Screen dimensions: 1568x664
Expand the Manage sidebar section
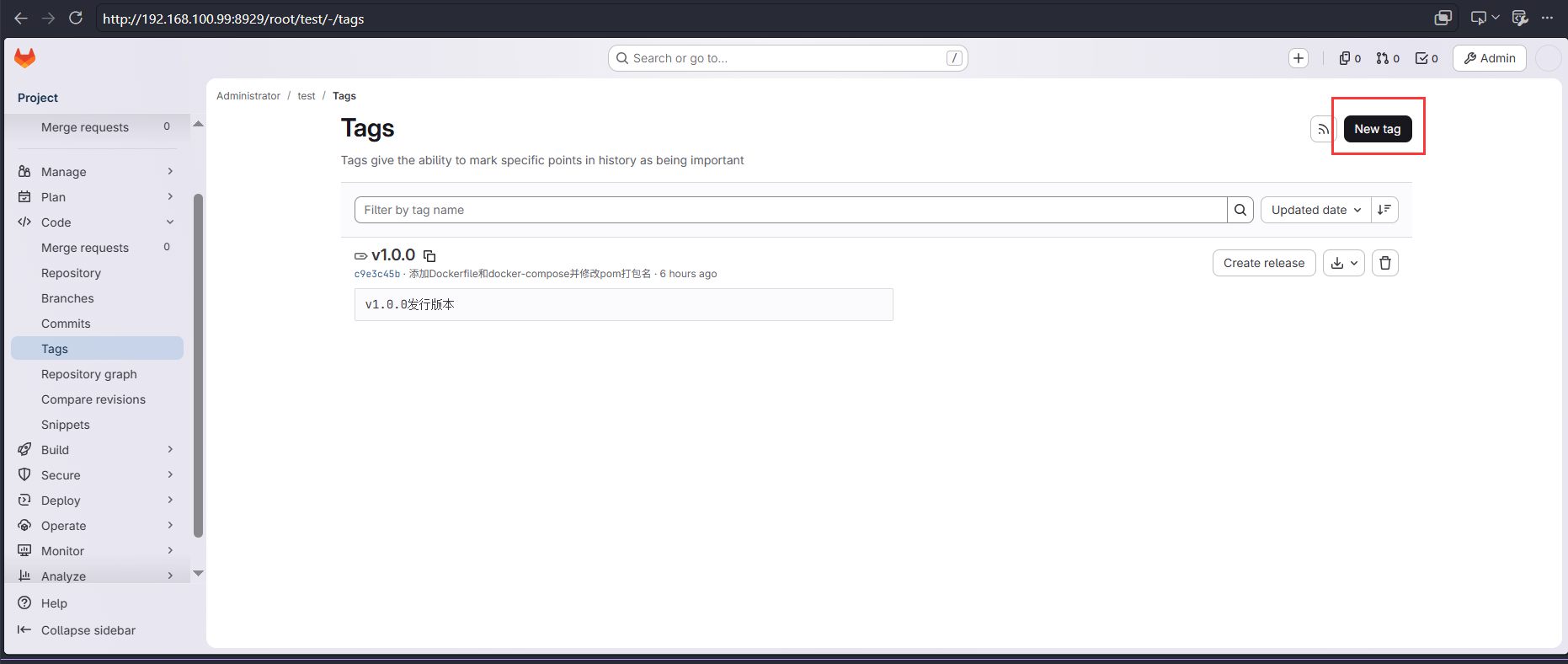coord(98,172)
